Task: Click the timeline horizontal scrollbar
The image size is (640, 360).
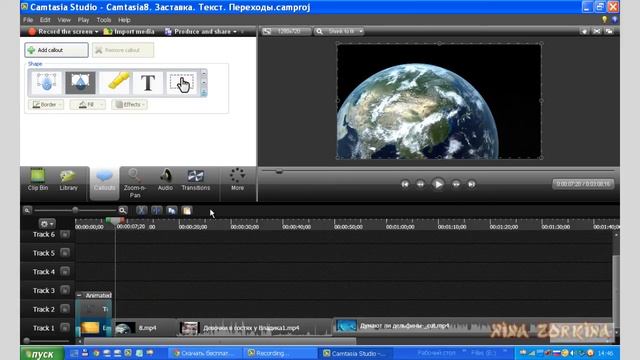Action: coord(220,341)
